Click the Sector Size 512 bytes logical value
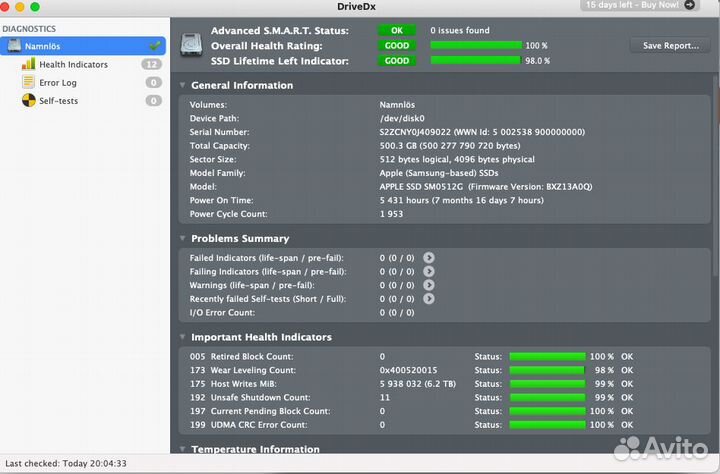This screenshot has width=720, height=474. (457, 159)
